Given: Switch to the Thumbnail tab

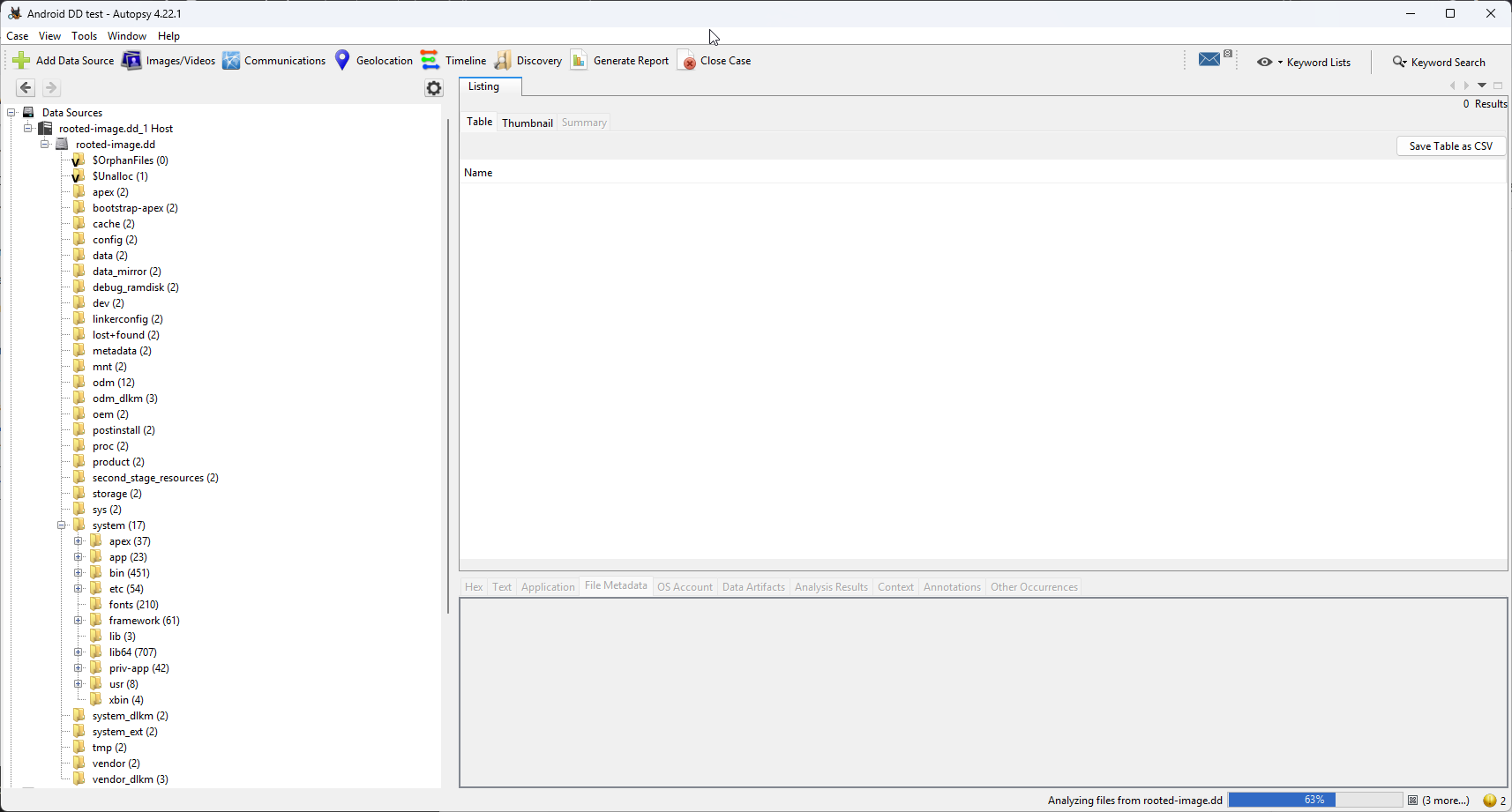Looking at the screenshot, I should (x=527, y=123).
